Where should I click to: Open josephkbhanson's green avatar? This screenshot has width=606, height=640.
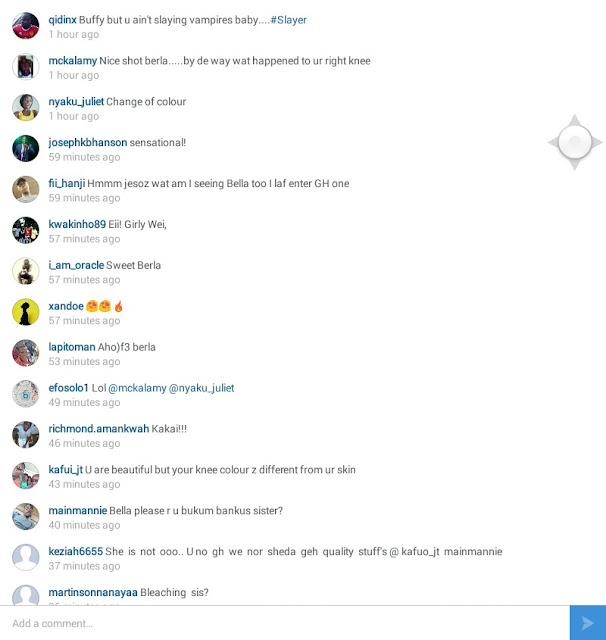tap(26, 148)
